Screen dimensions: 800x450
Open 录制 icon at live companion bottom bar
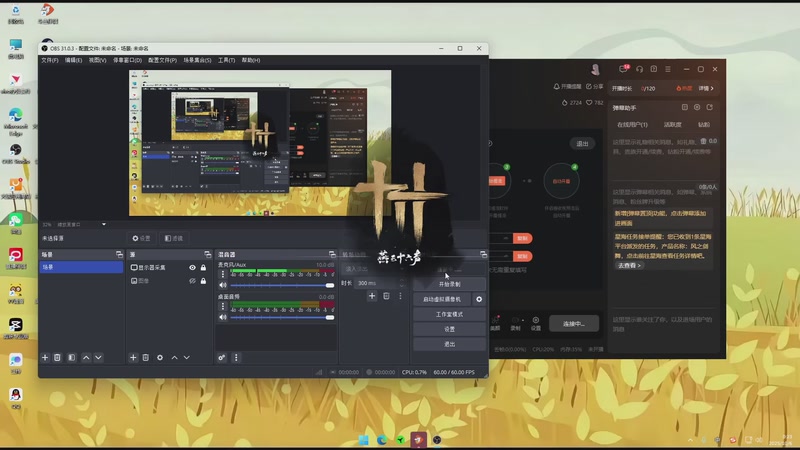click(516, 323)
